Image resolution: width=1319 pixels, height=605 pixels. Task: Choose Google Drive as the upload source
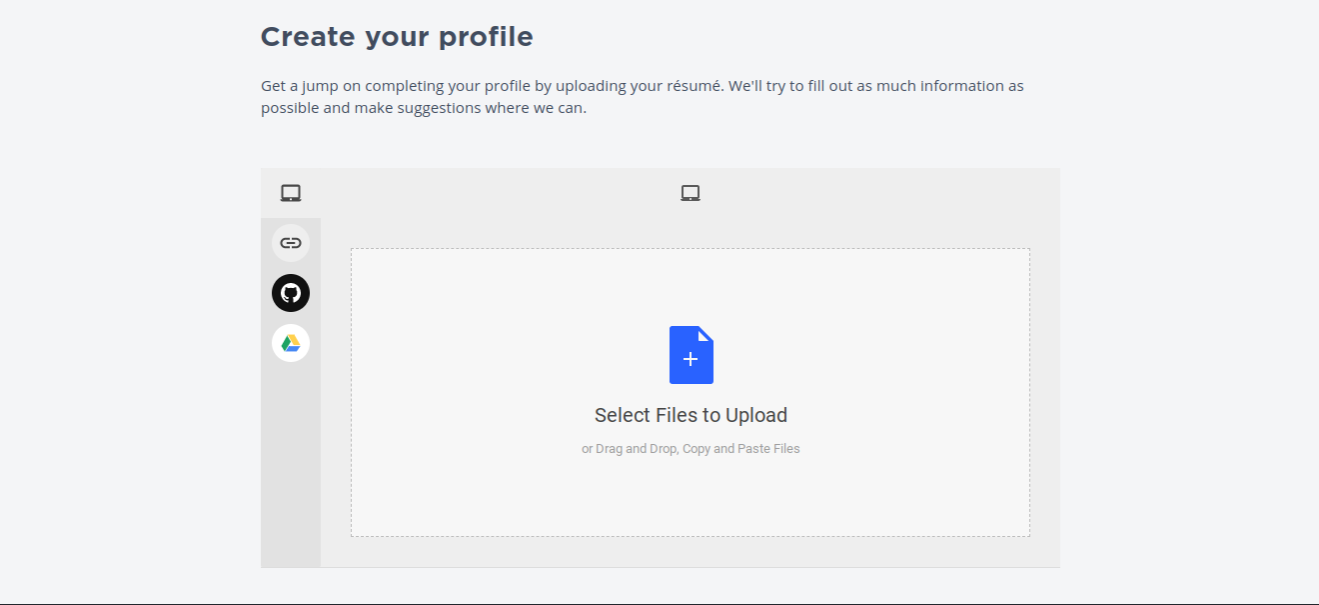point(291,343)
